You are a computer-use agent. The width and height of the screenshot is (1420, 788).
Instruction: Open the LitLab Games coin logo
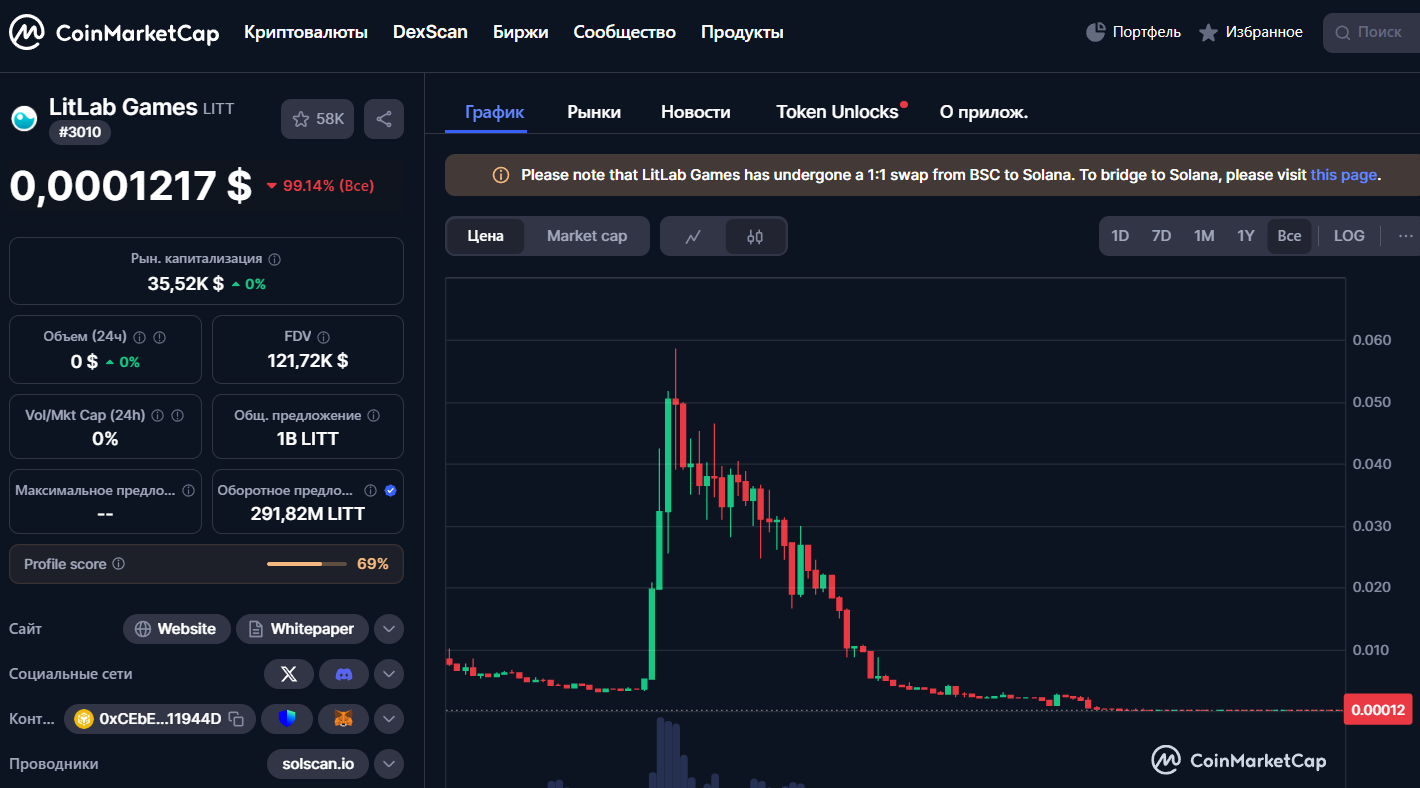click(24, 119)
